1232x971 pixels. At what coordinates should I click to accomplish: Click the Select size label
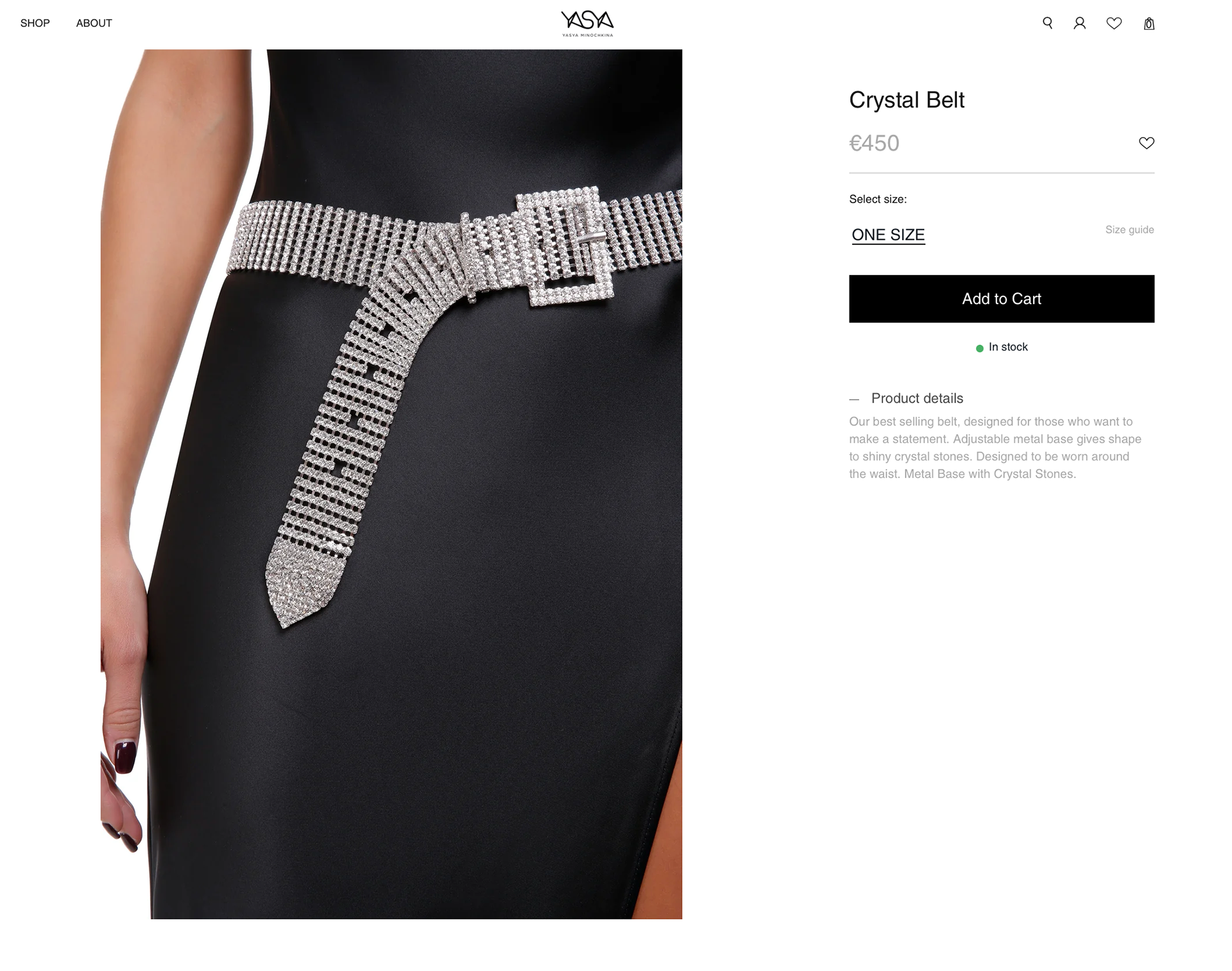click(x=878, y=199)
